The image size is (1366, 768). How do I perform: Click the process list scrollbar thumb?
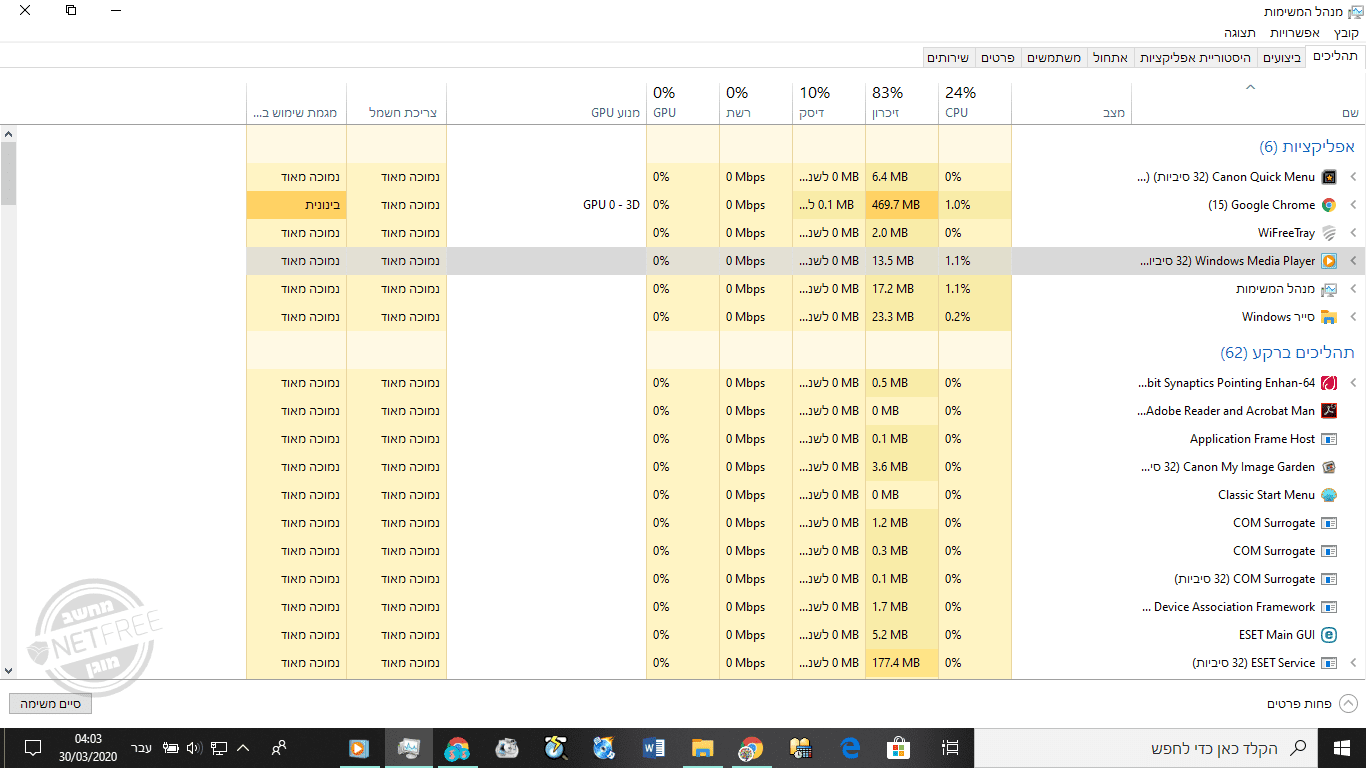point(8,173)
